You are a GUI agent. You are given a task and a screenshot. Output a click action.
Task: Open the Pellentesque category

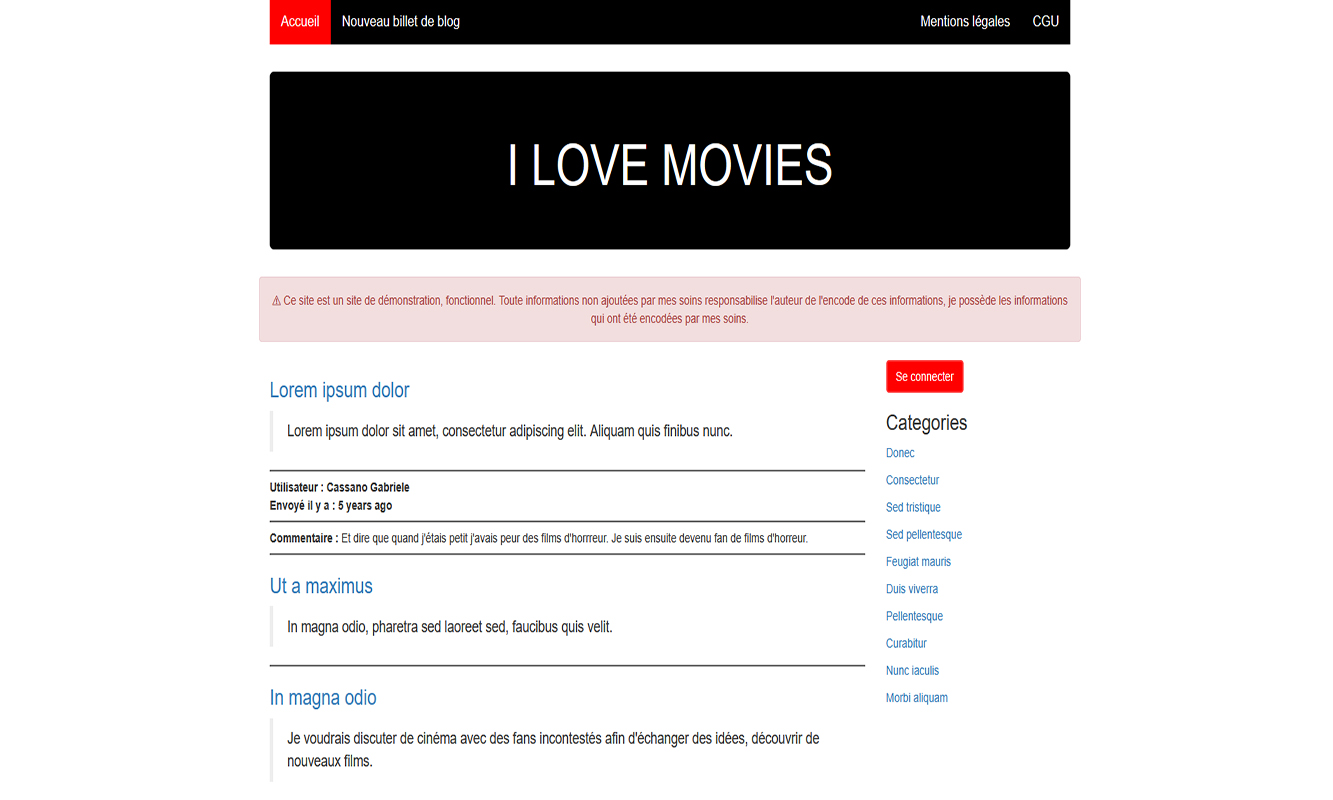tap(914, 616)
